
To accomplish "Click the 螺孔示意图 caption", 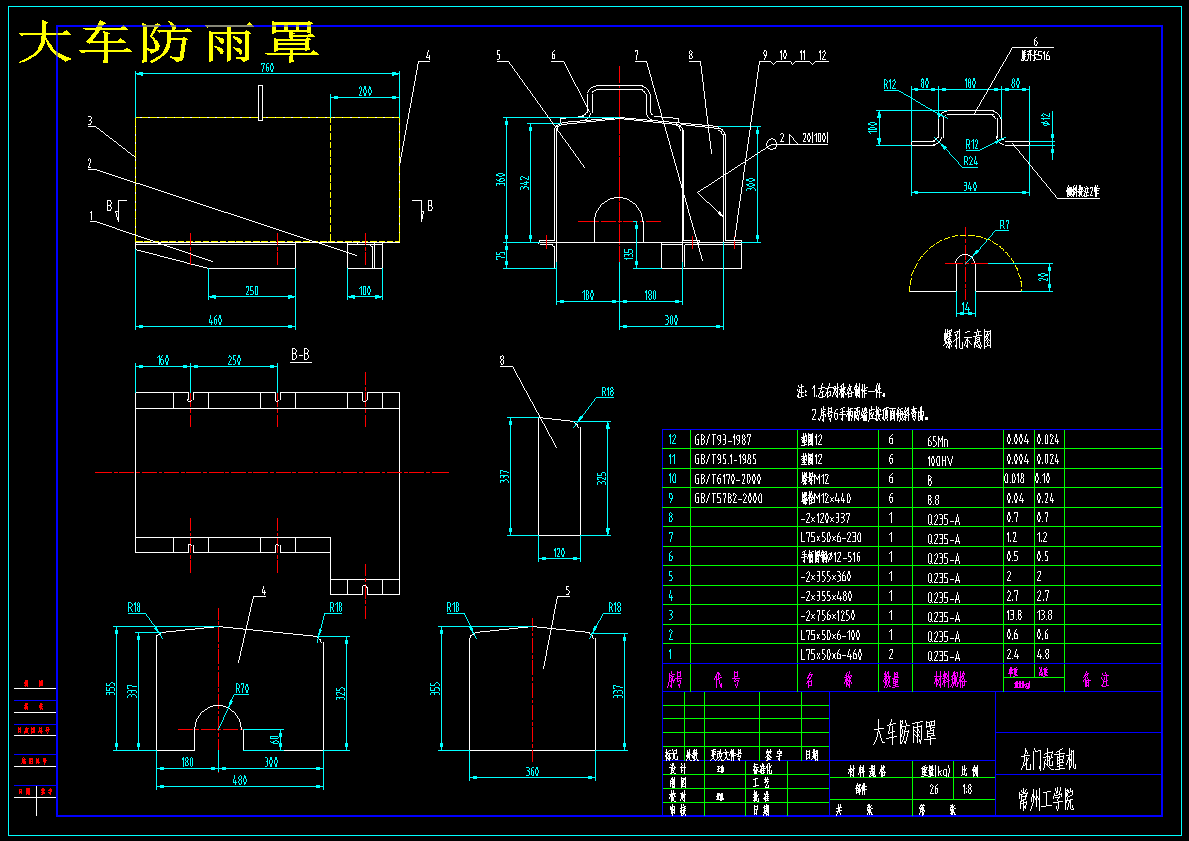I will pyautogui.click(x=968, y=340).
